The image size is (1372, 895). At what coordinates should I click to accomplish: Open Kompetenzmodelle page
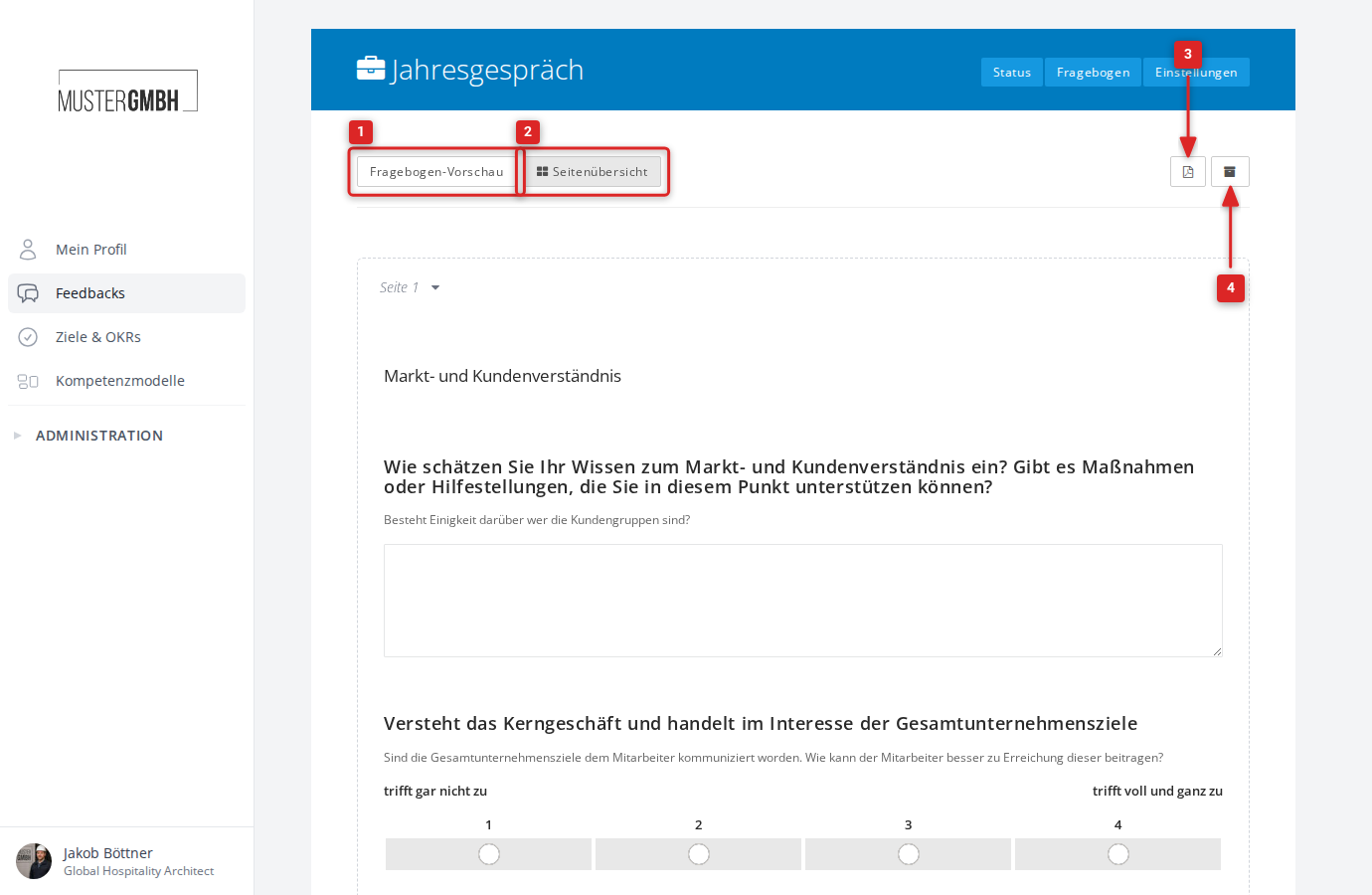(x=126, y=381)
